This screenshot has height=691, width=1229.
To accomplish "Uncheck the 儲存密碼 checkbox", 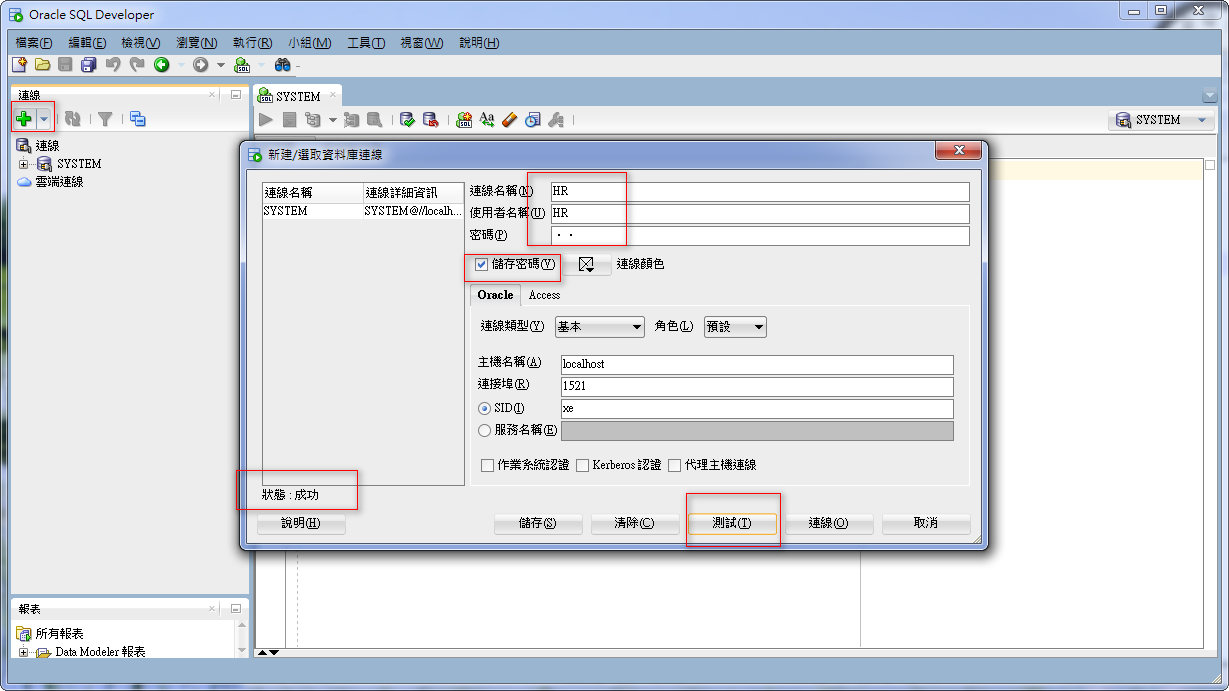I will (482, 265).
